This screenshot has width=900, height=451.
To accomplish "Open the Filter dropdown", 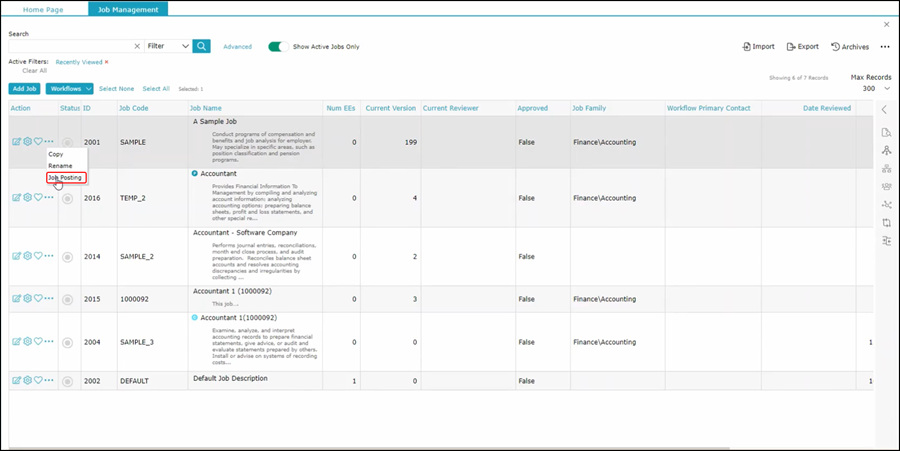I will (x=168, y=46).
